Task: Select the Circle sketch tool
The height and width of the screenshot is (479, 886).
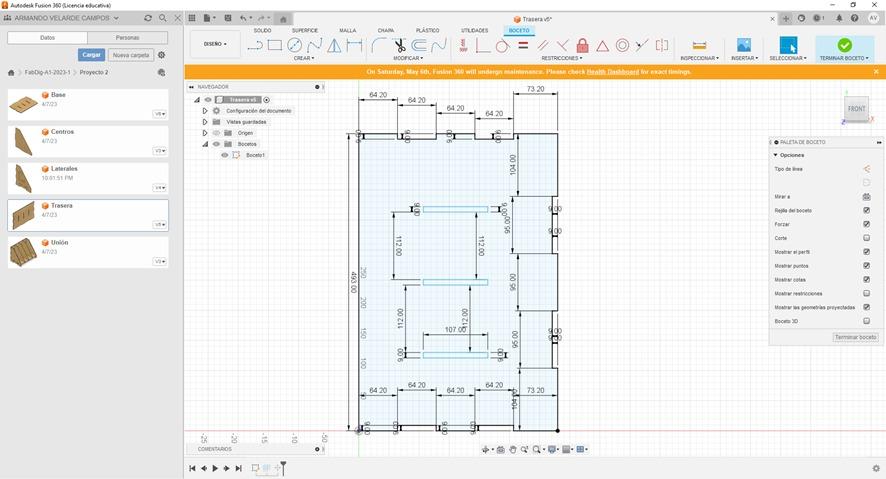Action: [x=294, y=45]
